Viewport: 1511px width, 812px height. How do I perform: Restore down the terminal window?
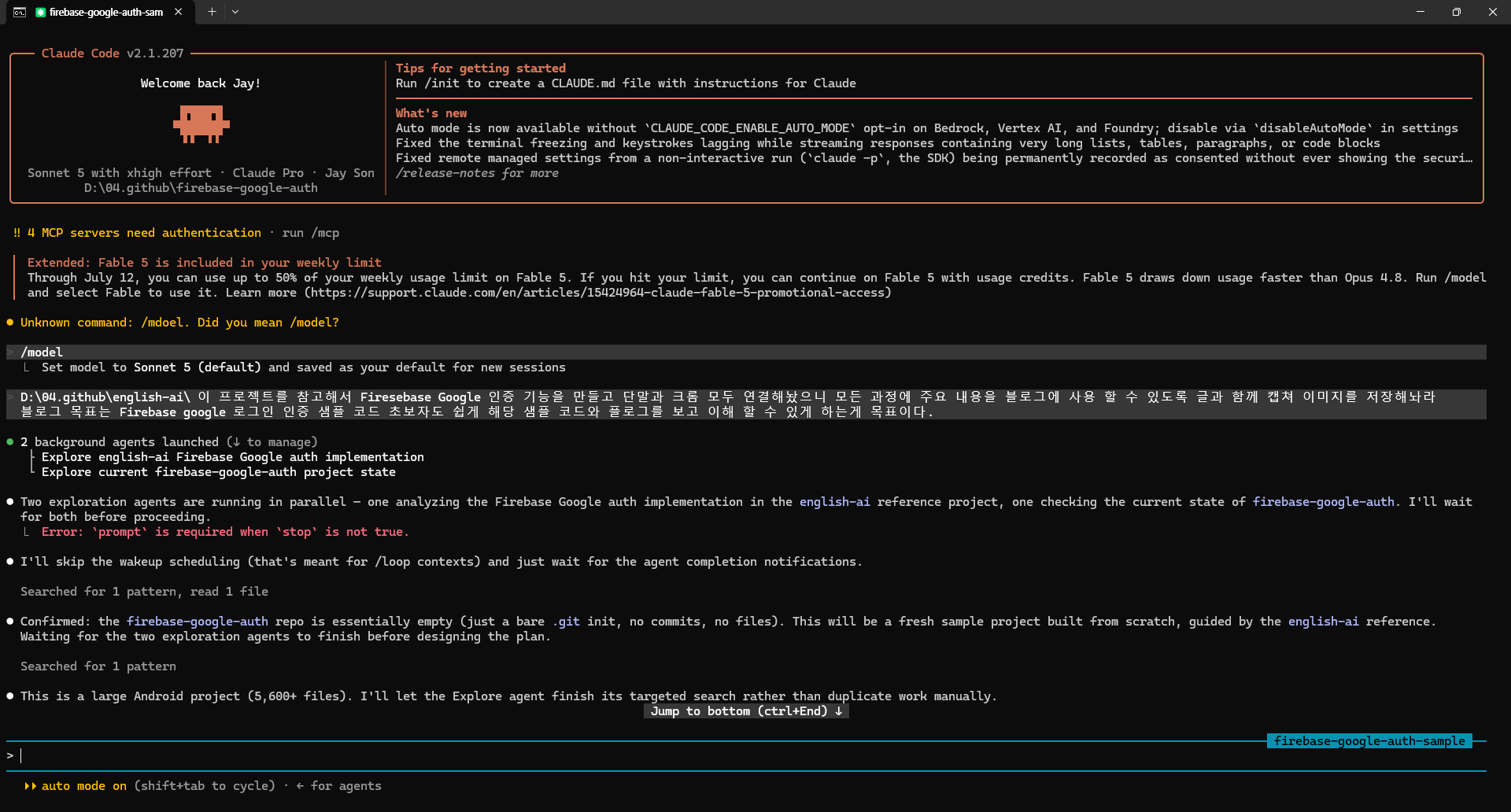1457,12
